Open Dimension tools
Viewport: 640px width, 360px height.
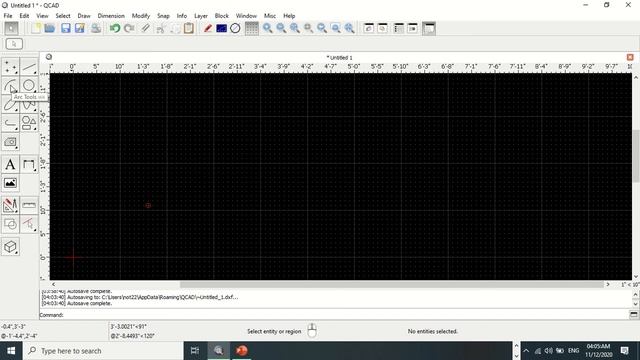point(29,164)
